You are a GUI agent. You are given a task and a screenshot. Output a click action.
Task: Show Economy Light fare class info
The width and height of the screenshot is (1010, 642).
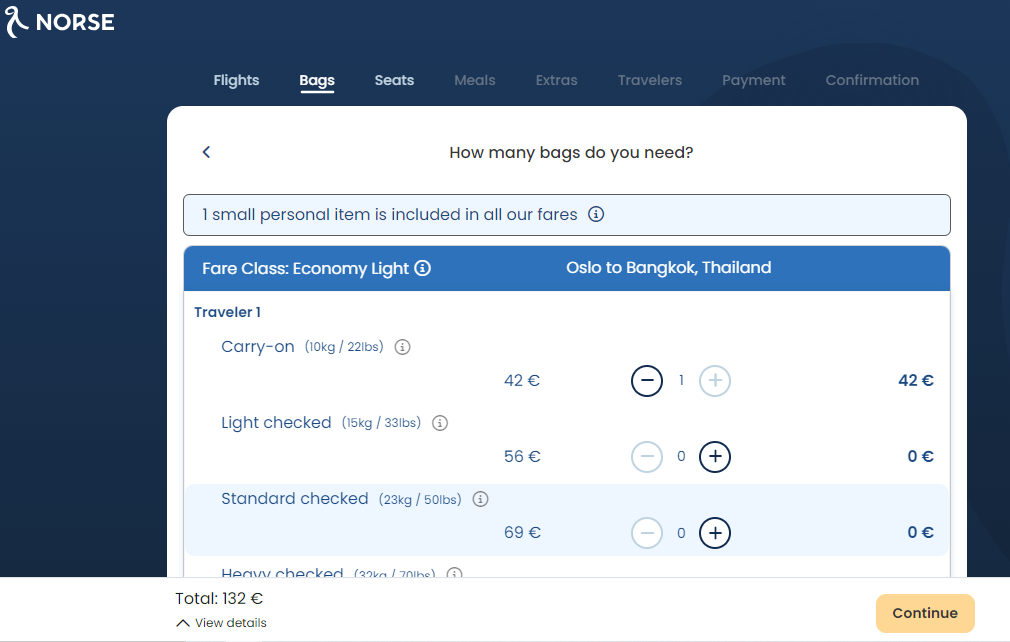[423, 268]
